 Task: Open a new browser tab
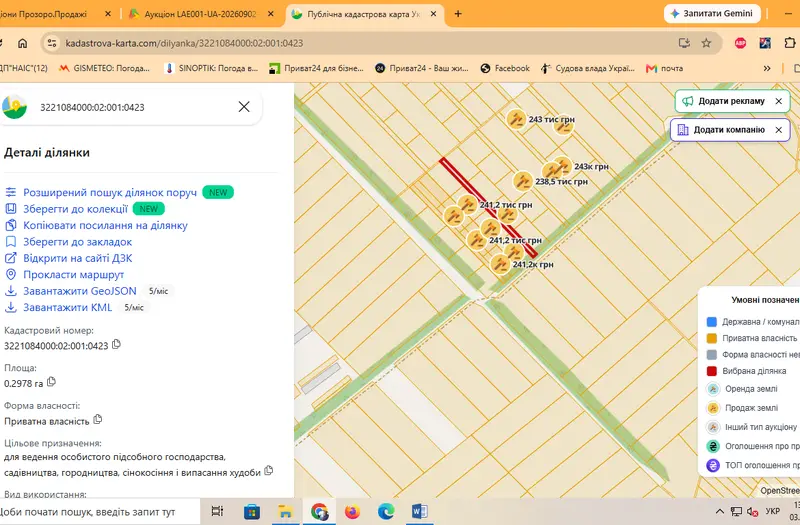(458, 14)
